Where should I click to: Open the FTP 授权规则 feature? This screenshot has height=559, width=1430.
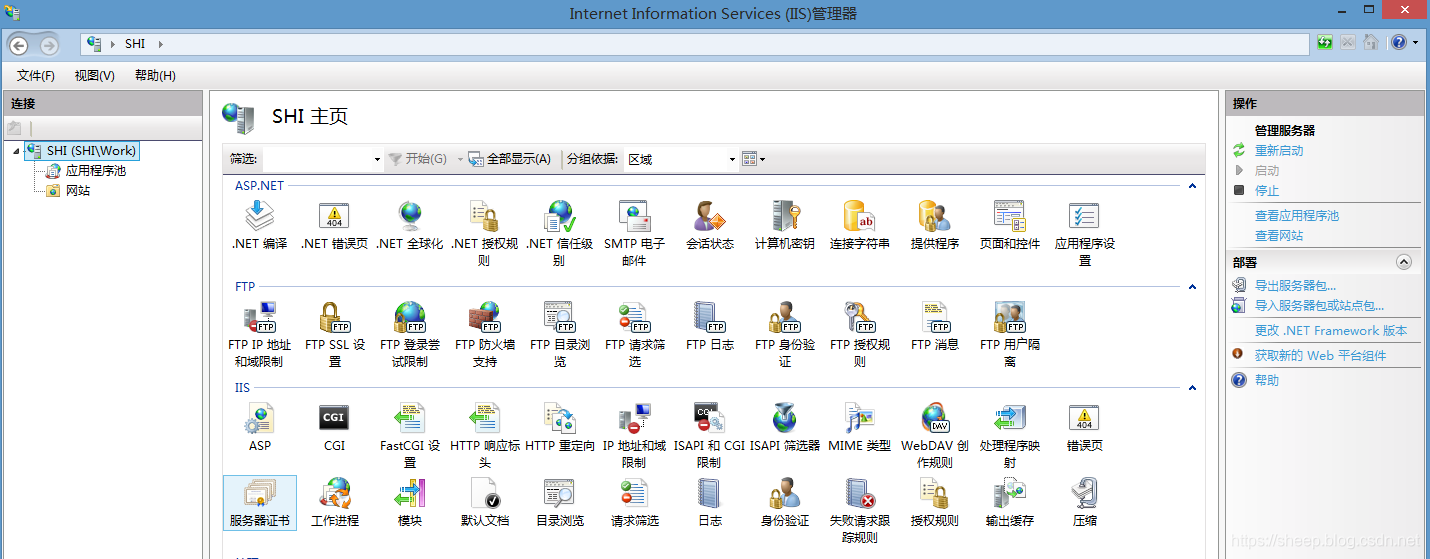(860, 334)
